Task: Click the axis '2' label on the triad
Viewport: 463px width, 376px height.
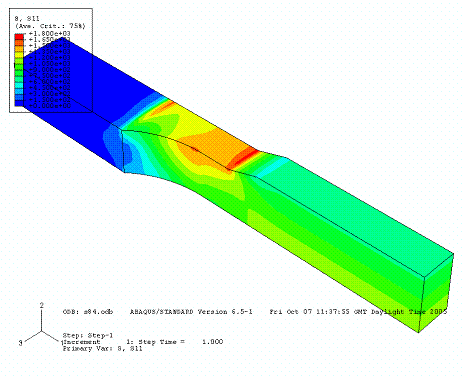Action: pyautogui.click(x=42, y=305)
